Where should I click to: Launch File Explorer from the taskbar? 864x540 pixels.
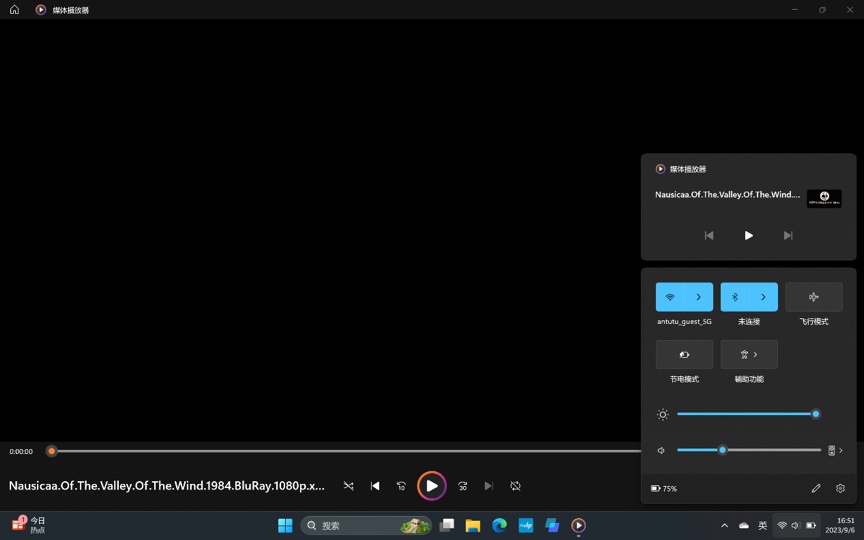click(x=473, y=526)
